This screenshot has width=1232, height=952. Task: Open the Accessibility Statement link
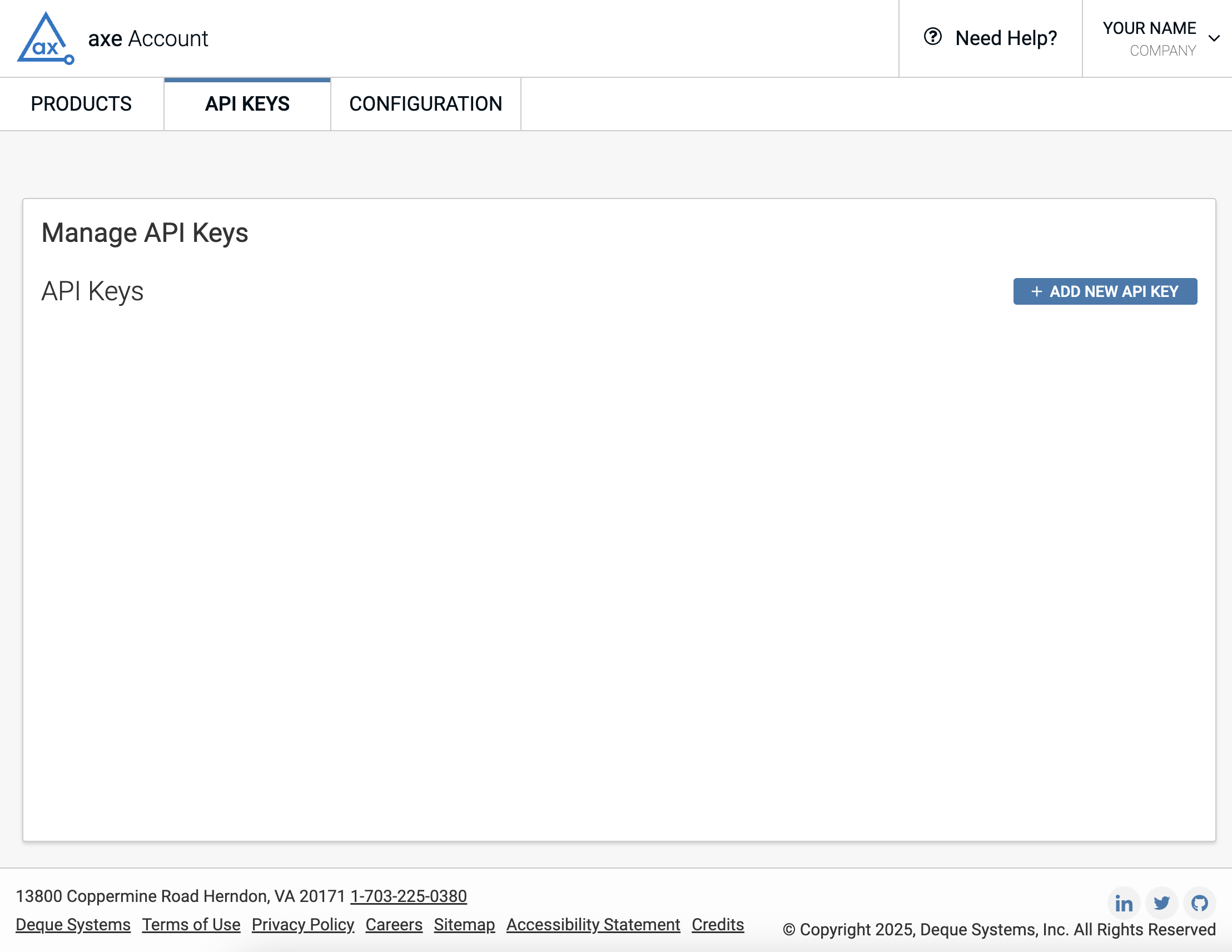(593, 924)
